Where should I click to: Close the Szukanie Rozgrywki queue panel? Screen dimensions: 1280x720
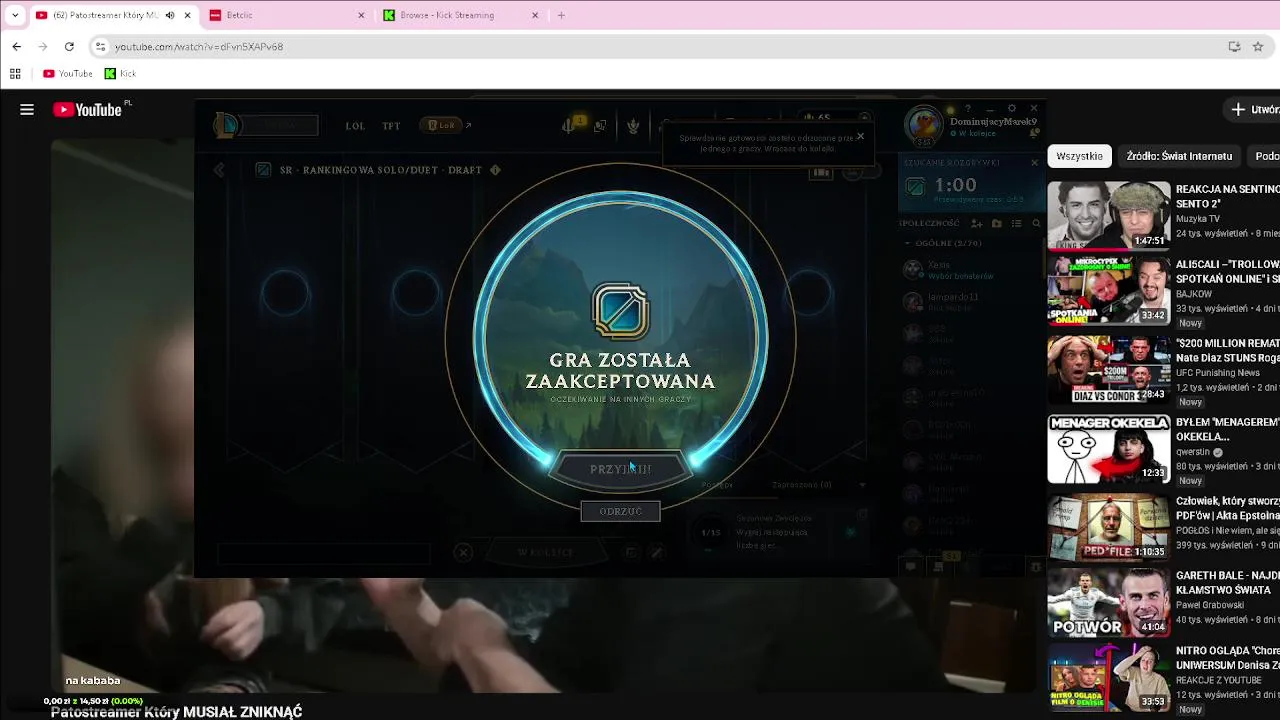(1035, 162)
